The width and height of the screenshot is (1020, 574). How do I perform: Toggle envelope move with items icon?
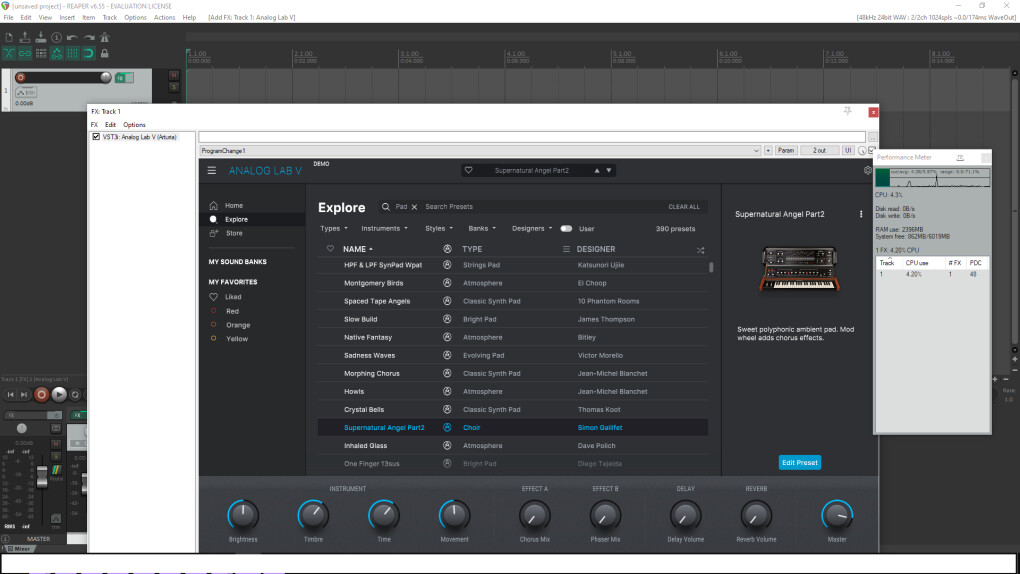coord(57,53)
